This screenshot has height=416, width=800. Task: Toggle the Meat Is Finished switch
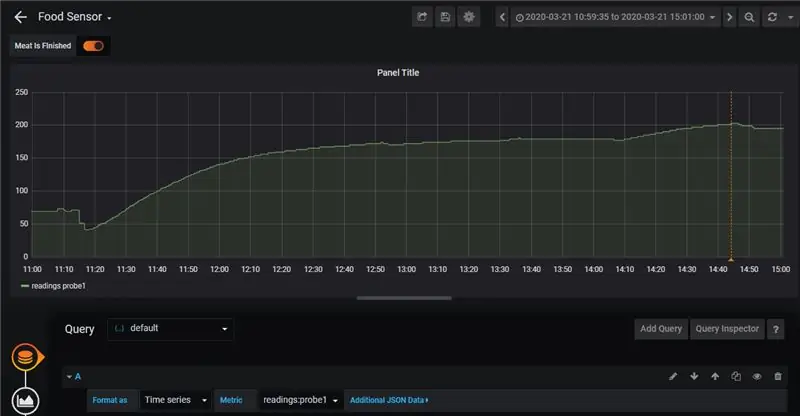[93, 46]
